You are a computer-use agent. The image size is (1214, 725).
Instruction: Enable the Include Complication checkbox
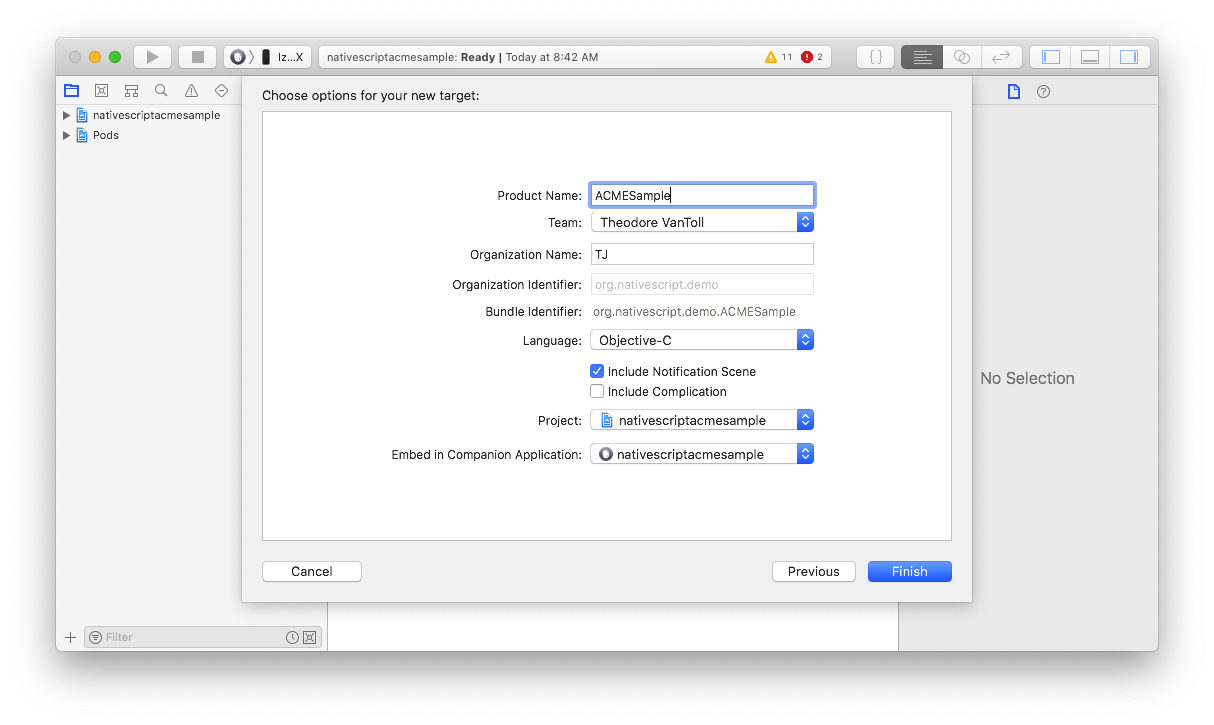(597, 392)
